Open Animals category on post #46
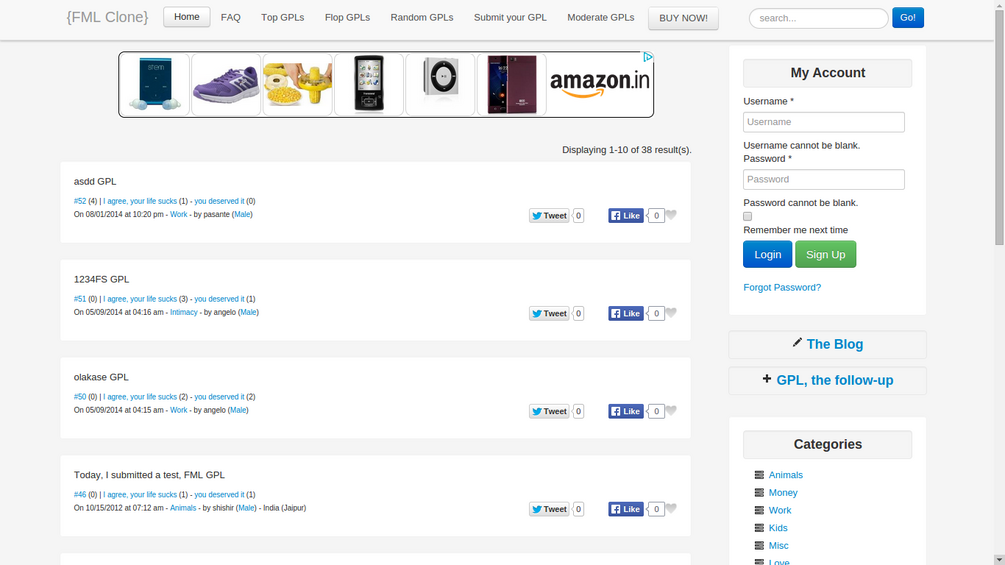The height and width of the screenshot is (565, 1005). pos(183,508)
